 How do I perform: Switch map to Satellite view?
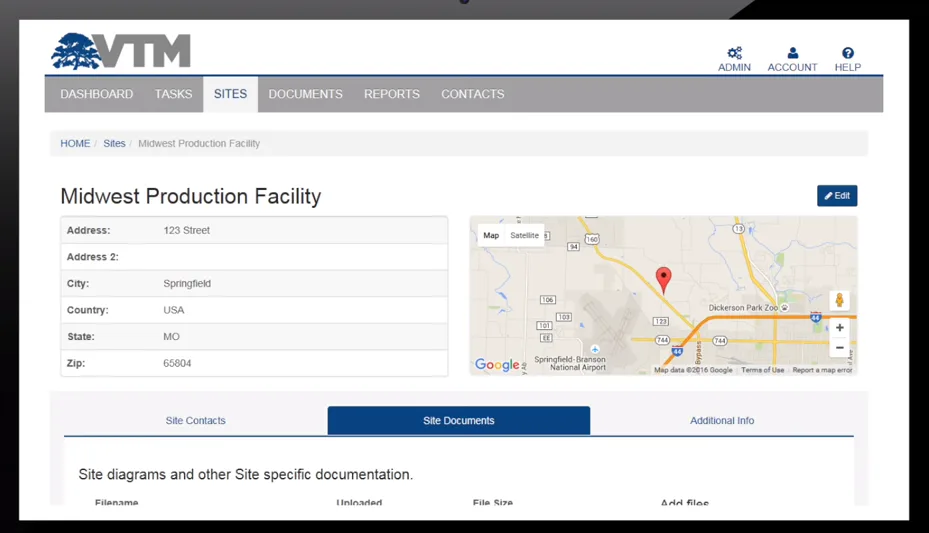coord(524,235)
